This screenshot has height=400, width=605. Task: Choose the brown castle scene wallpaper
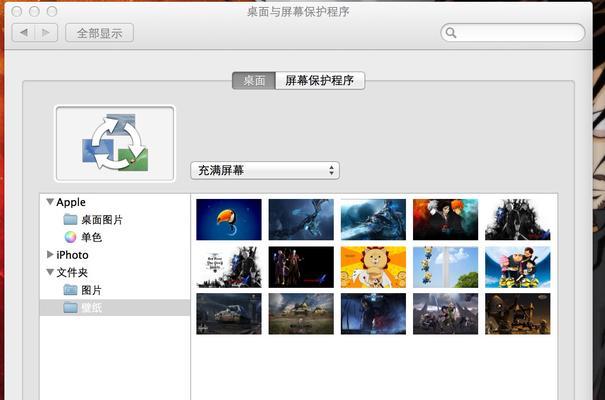(517, 314)
